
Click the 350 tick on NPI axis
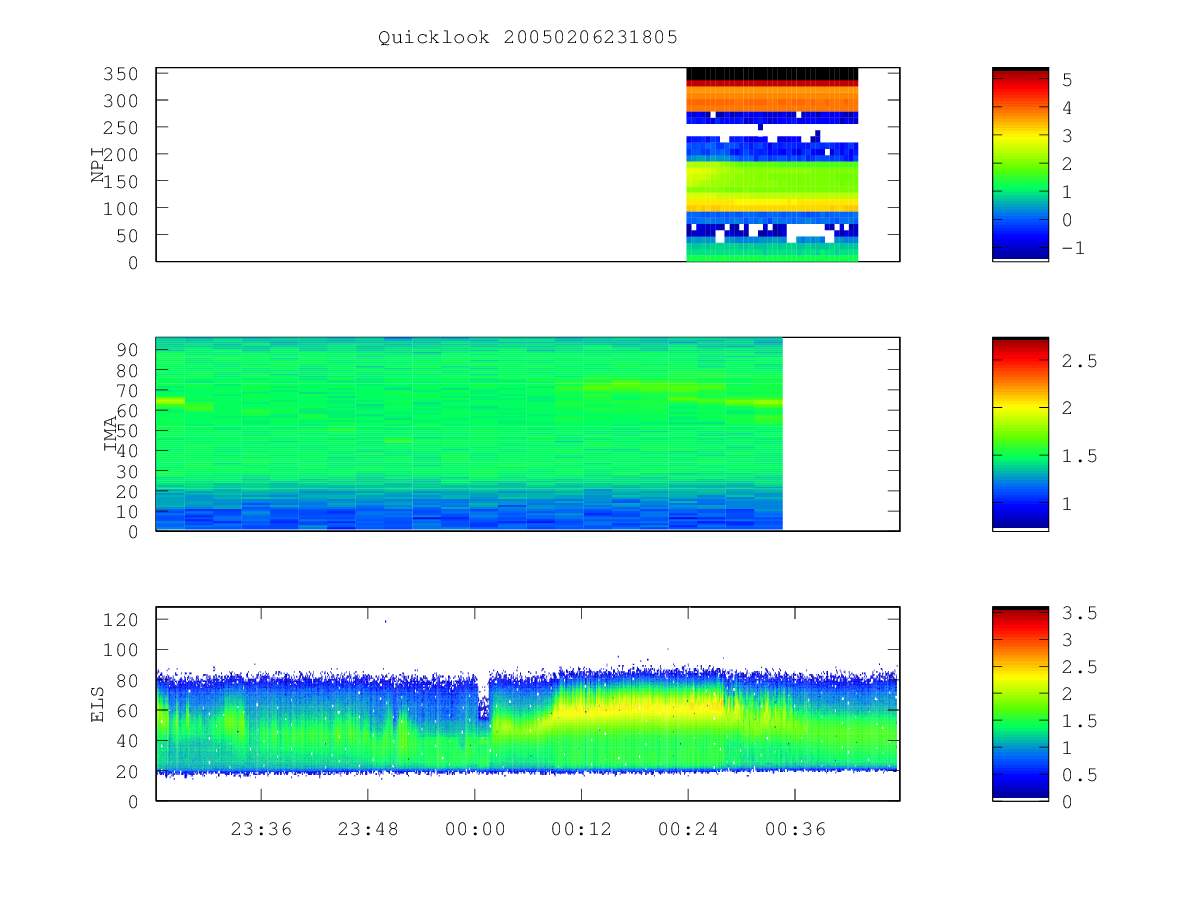tap(122, 74)
